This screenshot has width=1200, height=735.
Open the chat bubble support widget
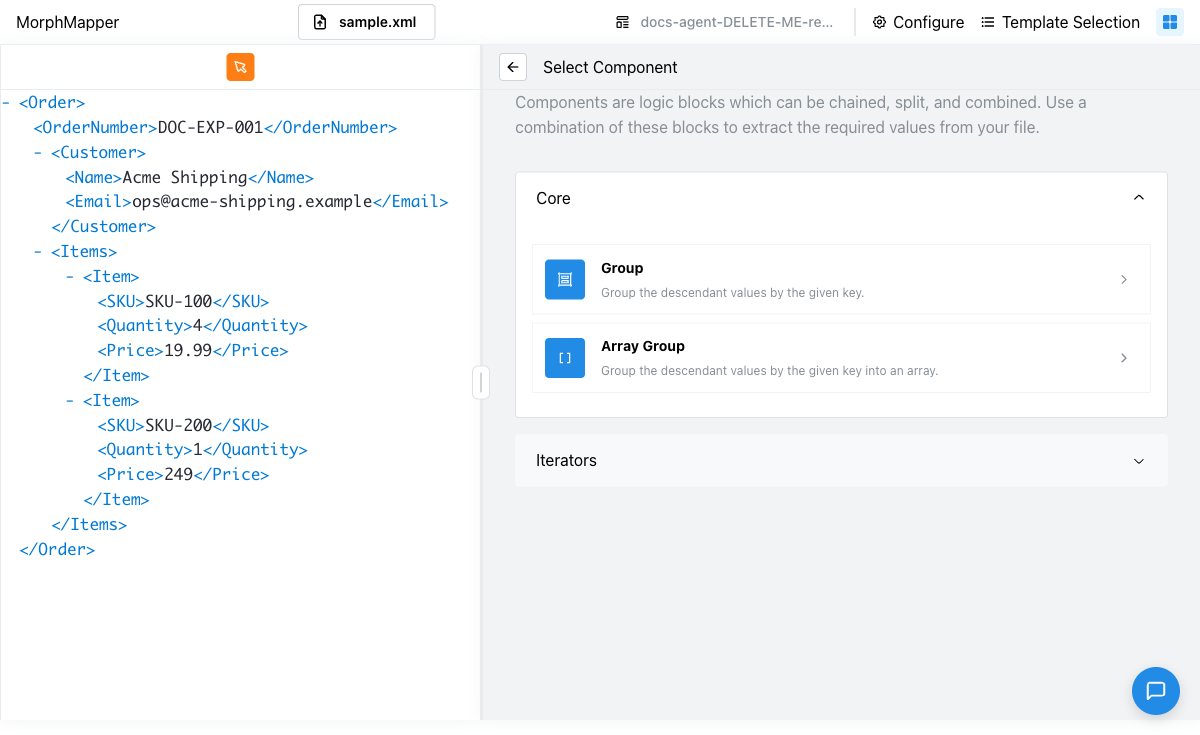[x=1156, y=690]
